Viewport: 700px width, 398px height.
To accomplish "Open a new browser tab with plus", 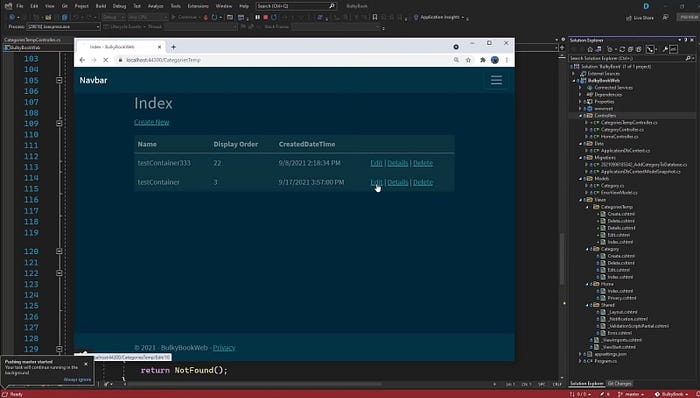I will tap(173, 47).
